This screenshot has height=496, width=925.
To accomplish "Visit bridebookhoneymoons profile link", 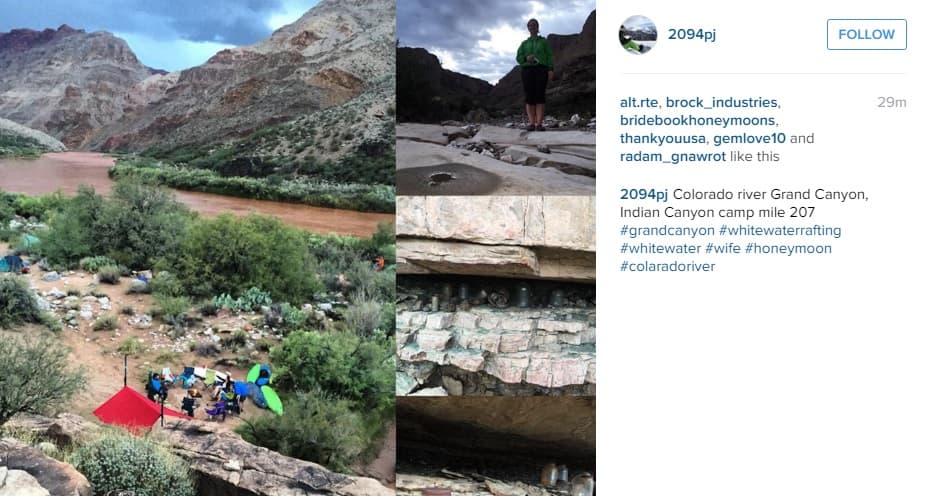I will click(698, 120).
